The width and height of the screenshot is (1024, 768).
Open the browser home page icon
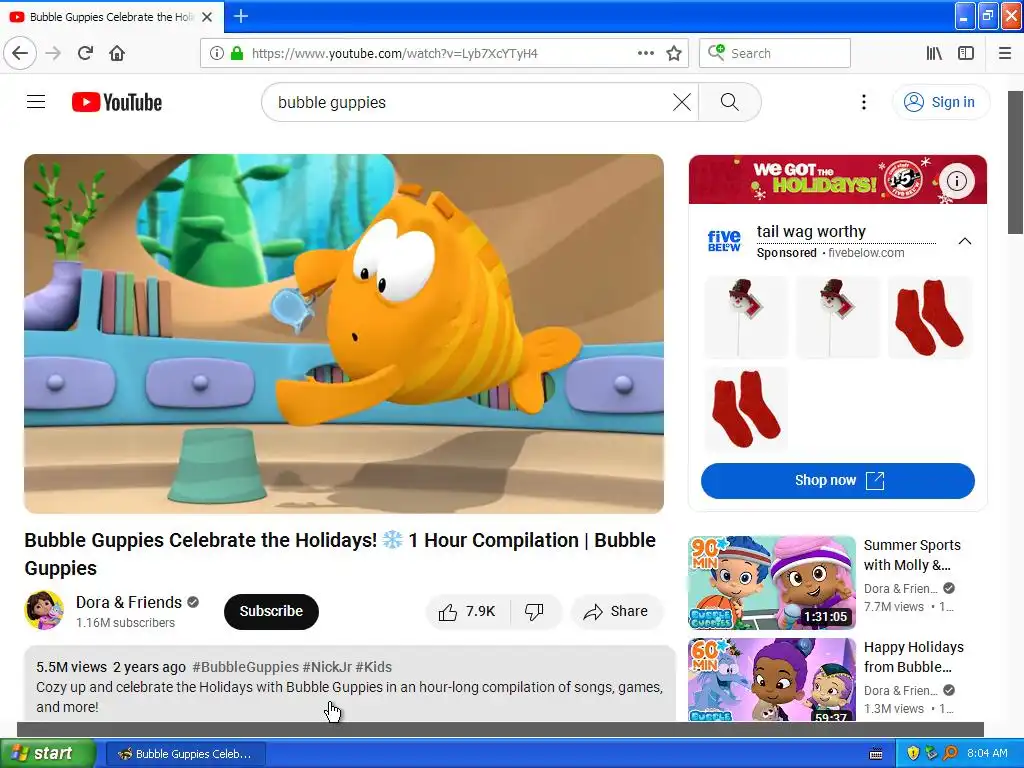(x=117, y=53)
